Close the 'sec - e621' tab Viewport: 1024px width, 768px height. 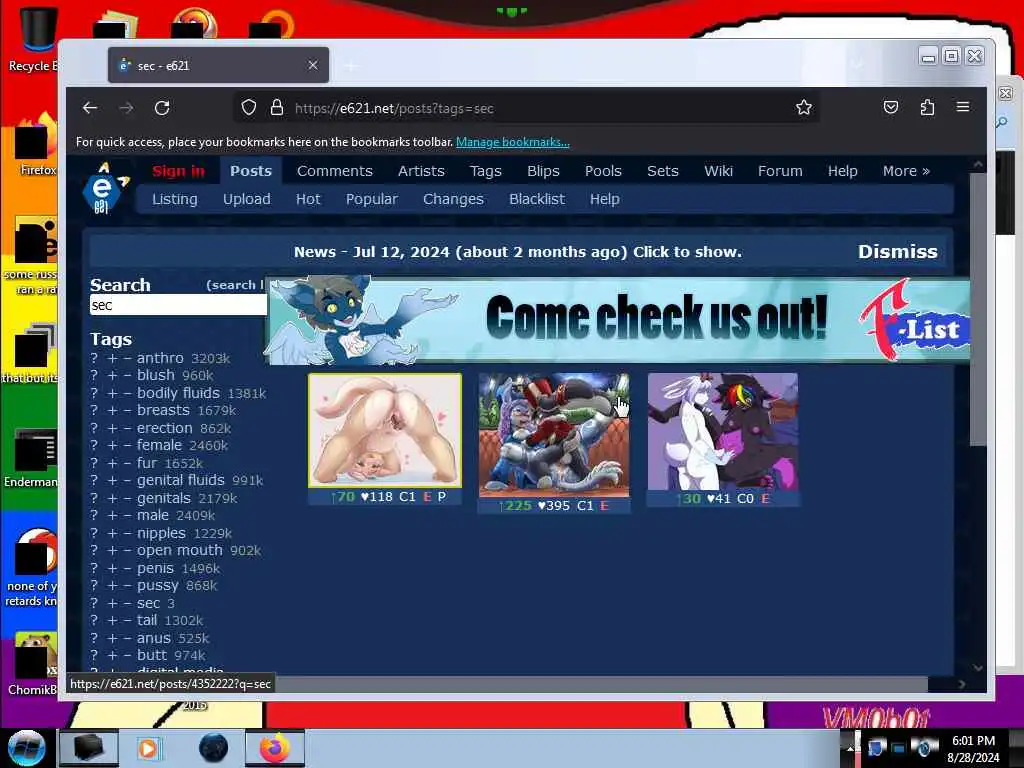tap(313, 65)
